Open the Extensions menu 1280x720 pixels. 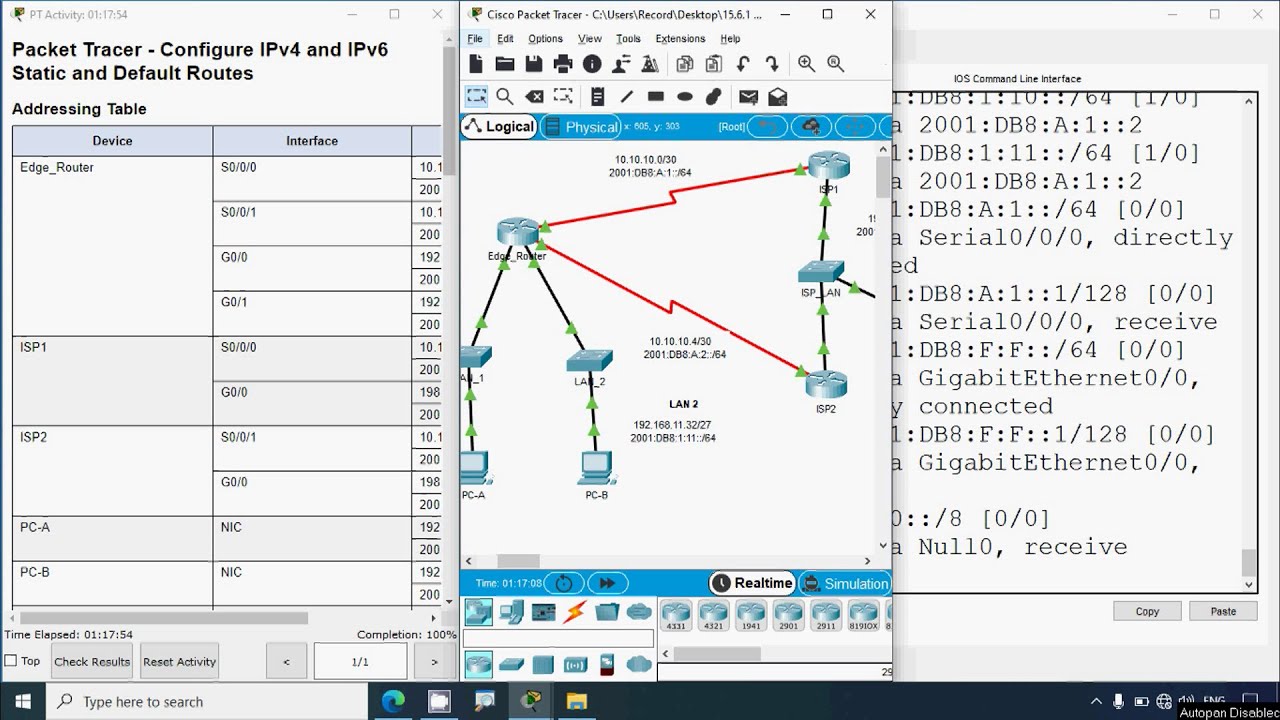tap(680, 39)
